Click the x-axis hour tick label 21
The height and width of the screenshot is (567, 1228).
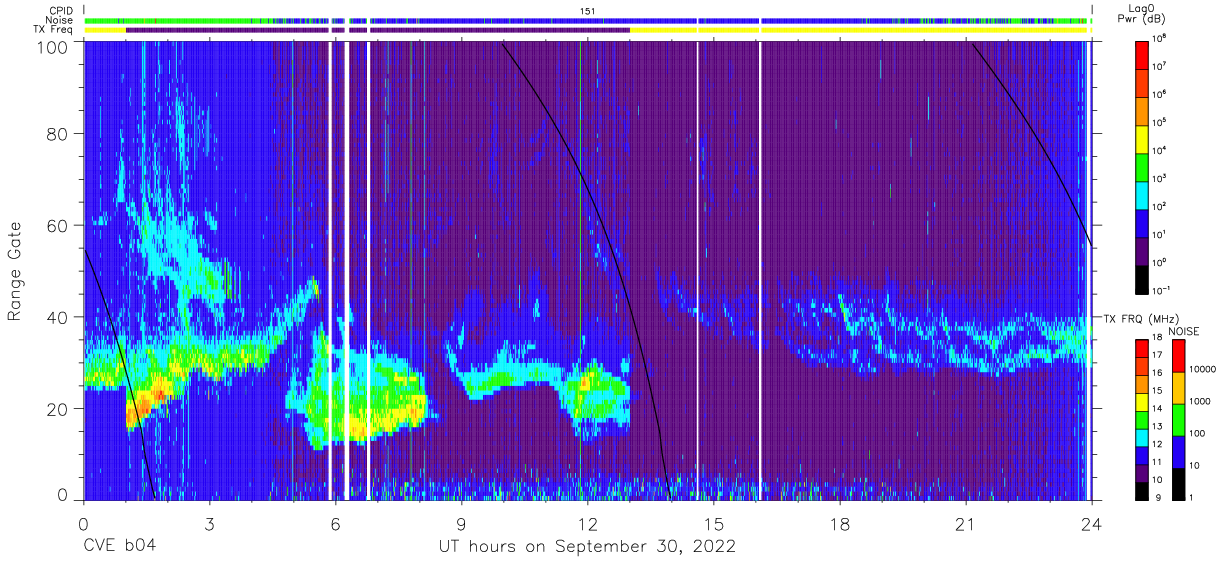(967, 523)
